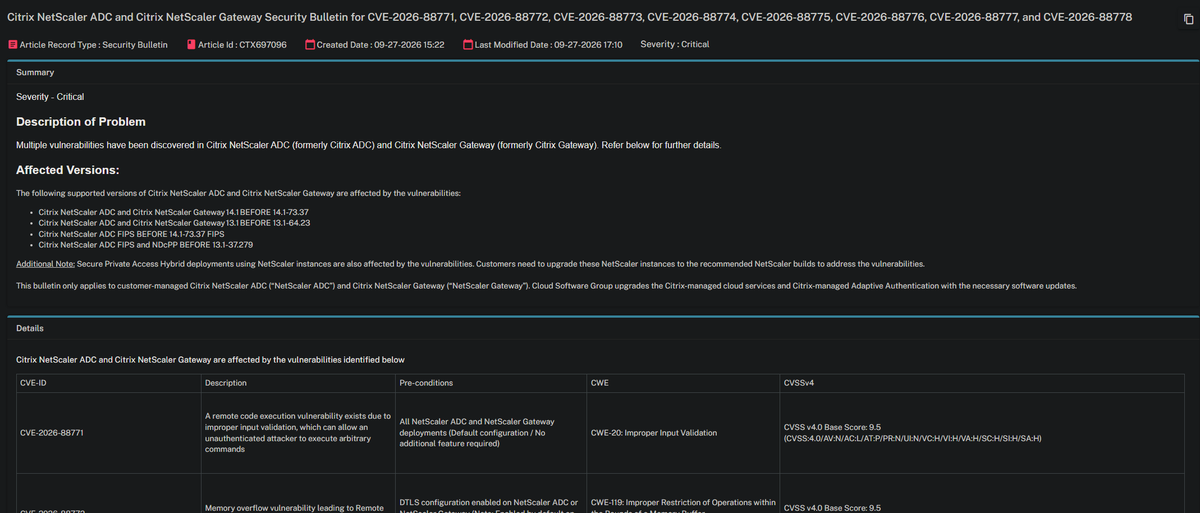Copy the bulletin title using copy icon
Image resolution: width=1200 pixels, height=513 pixels.
1187,19
